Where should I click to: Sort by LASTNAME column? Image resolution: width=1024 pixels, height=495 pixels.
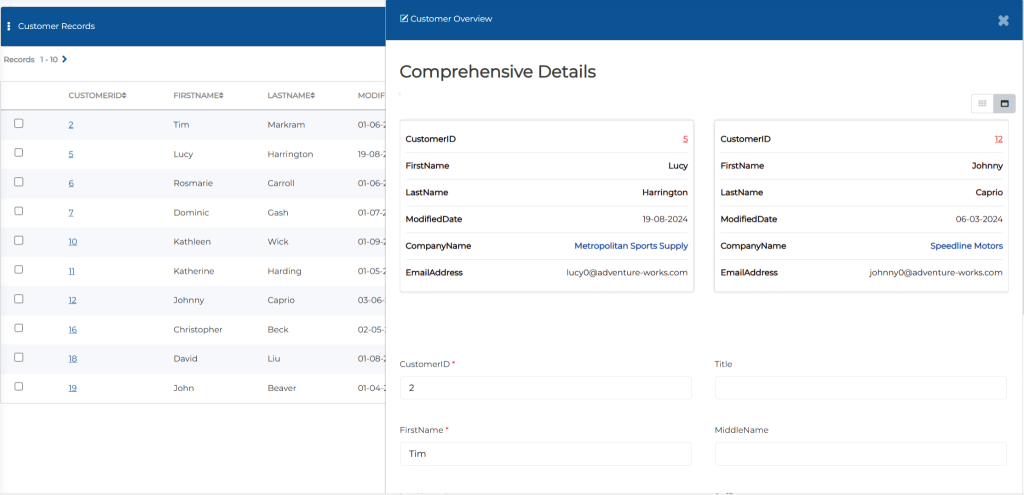[x=291, y=95]
